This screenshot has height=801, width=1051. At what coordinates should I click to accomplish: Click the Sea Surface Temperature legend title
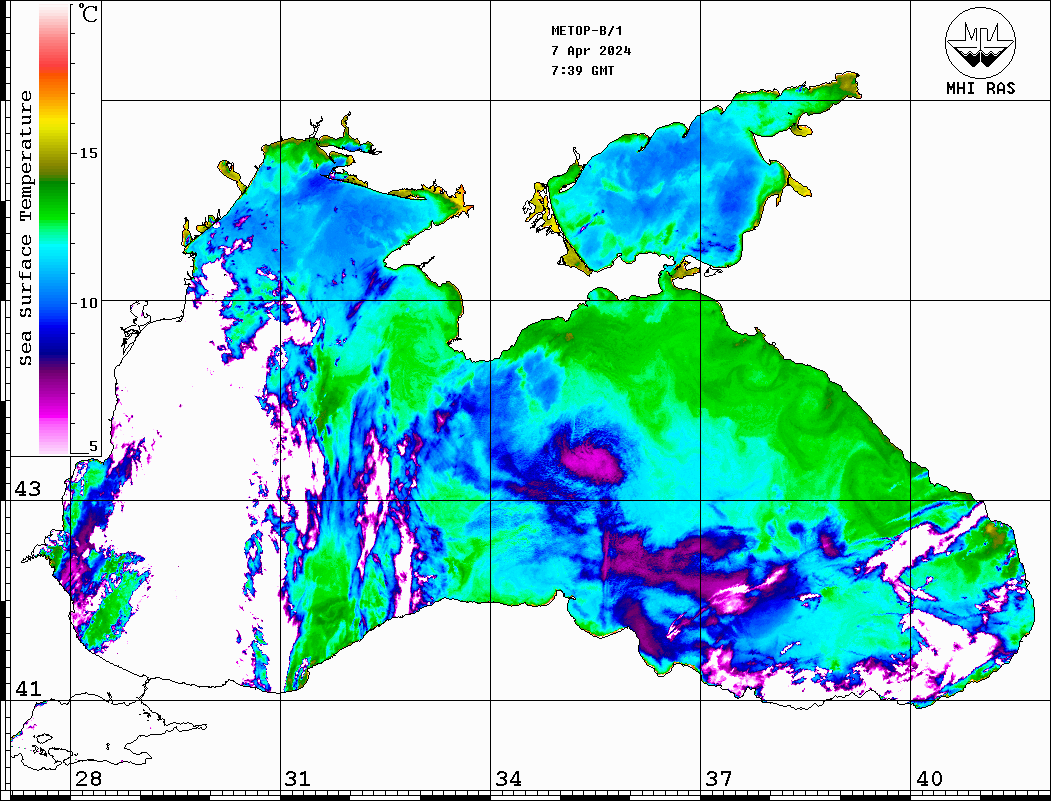(25, 228)
